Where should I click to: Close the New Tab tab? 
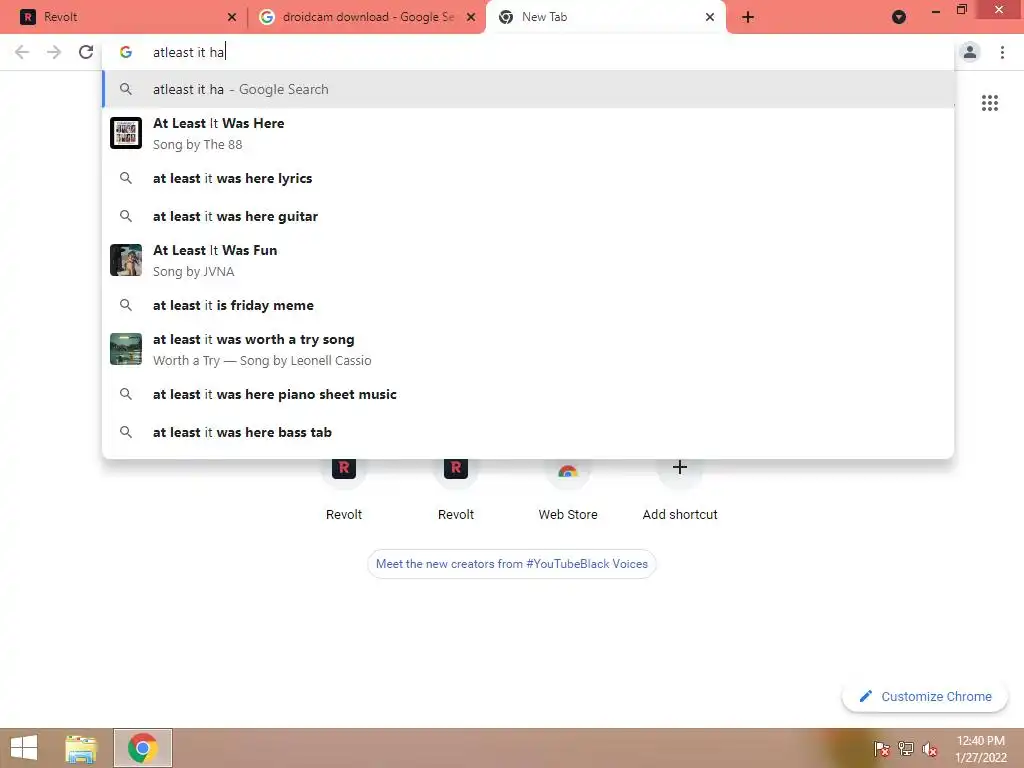(710, 17)
